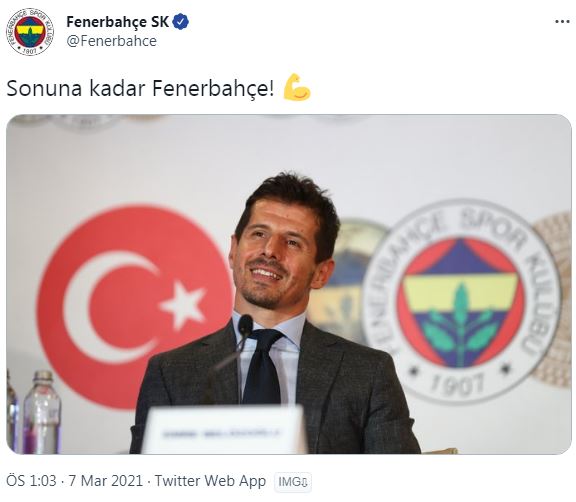Click the Fenerbahçe crest in the photo
This screenshot has width=576, height=502.
coord(461,301)
